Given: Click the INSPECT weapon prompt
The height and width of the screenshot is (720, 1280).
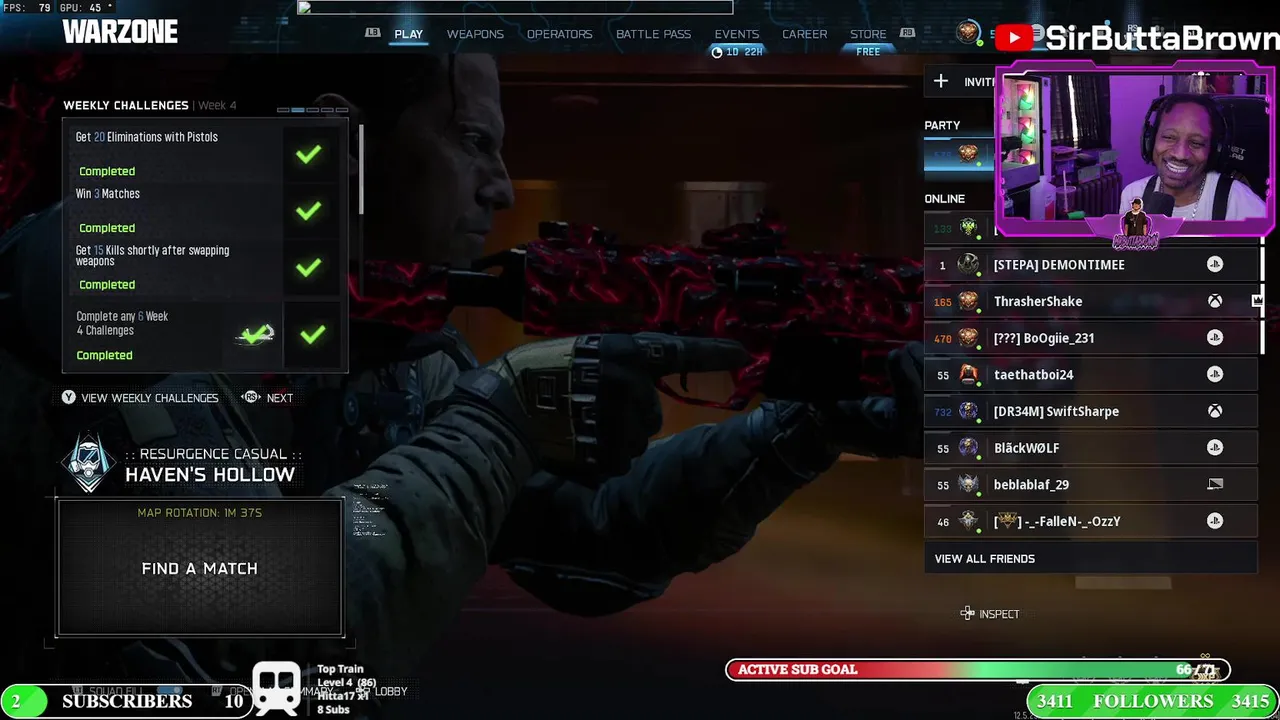Looking at the screenshot, I should pos(990,614).
